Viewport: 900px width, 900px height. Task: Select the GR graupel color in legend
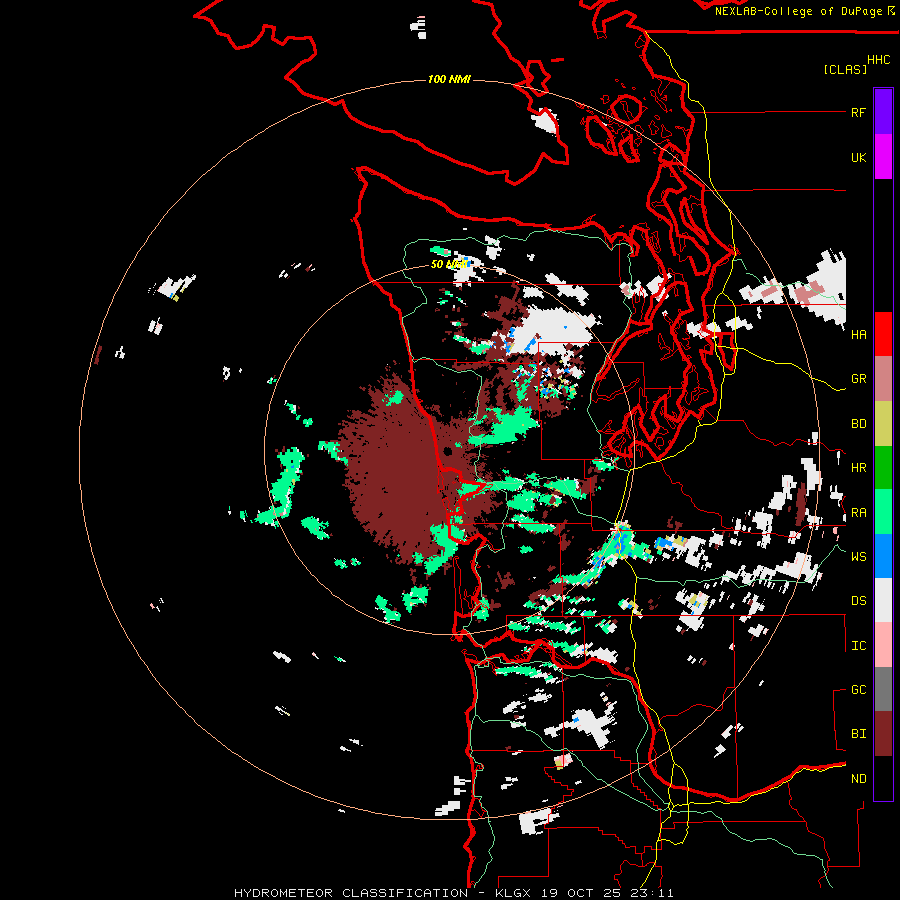click(883, 379)
